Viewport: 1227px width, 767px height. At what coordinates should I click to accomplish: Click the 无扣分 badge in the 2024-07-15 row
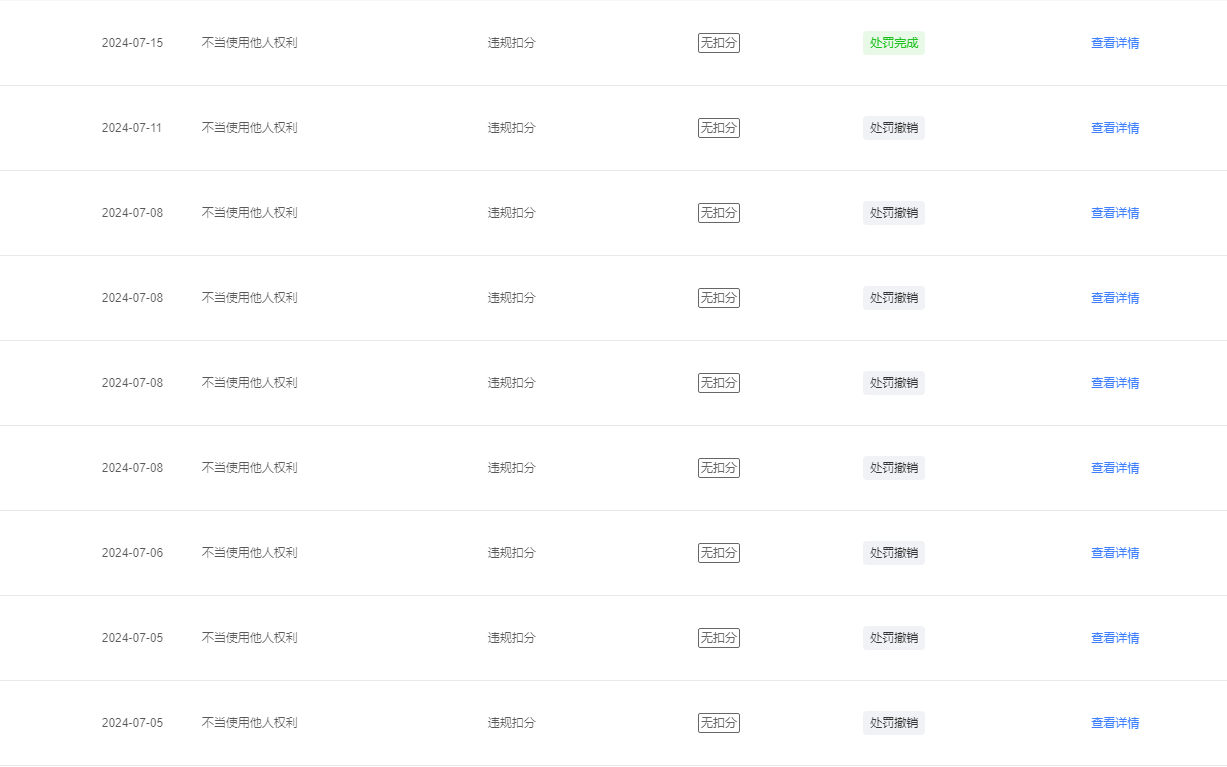coord(719,43)
